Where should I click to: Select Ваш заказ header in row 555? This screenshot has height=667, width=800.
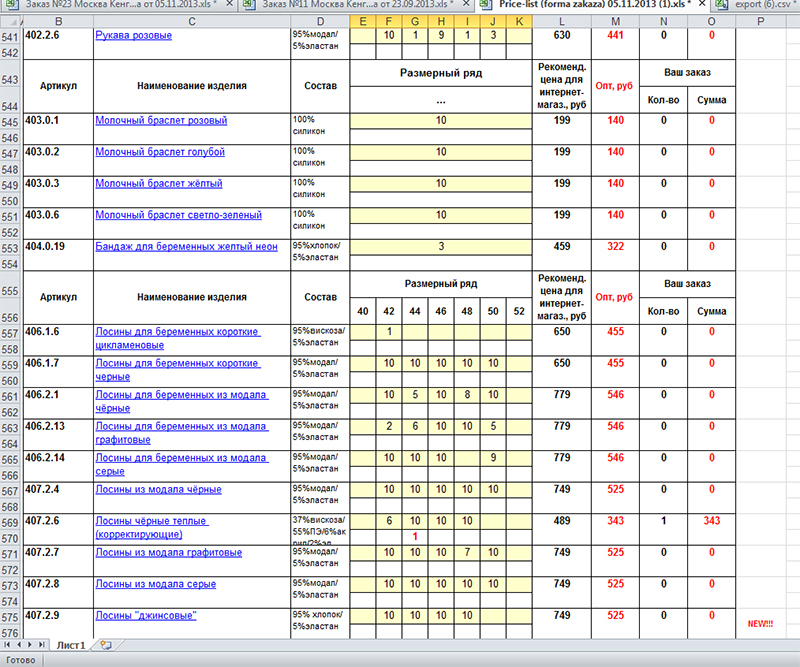pyautogui.click(x=687, y=284)
